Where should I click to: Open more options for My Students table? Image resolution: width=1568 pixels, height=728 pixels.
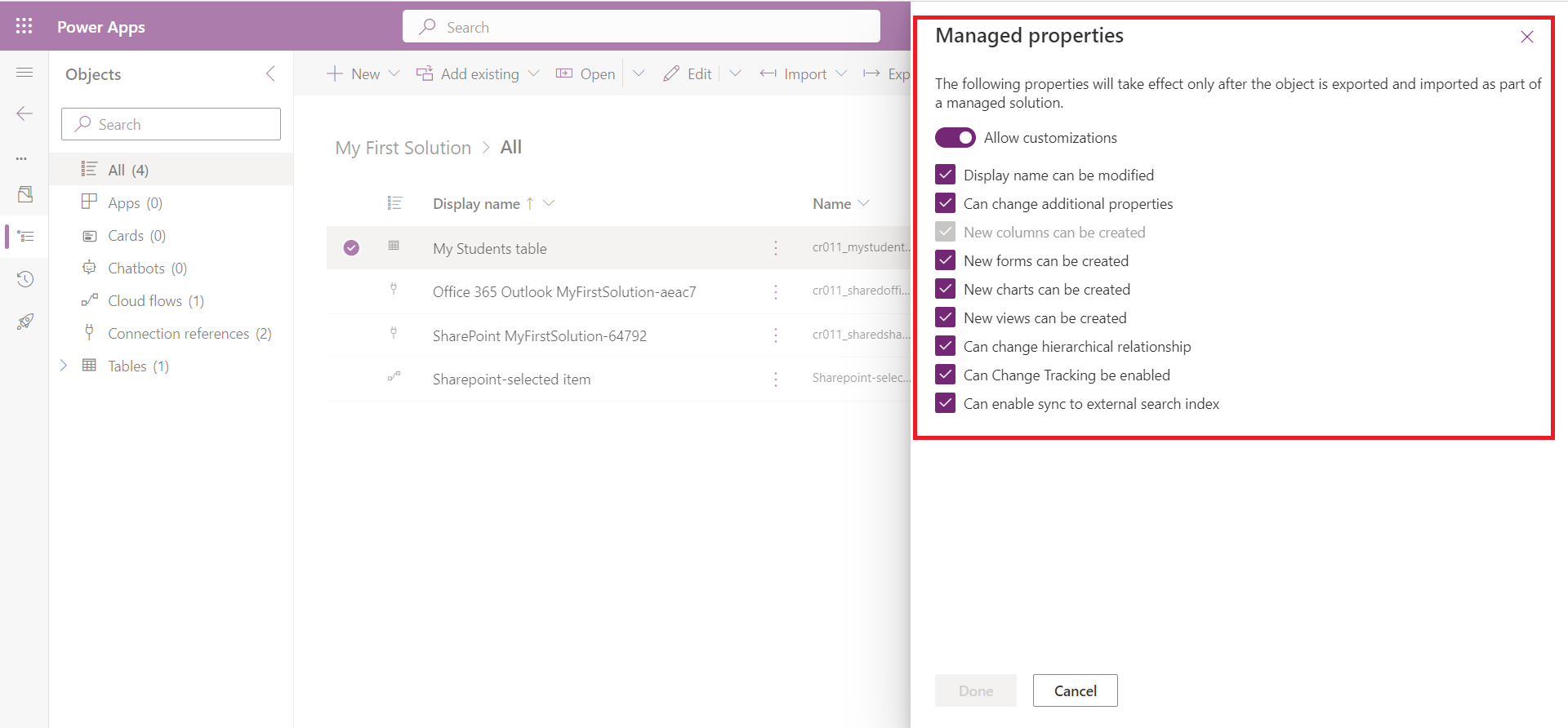(x=775, y=248)
